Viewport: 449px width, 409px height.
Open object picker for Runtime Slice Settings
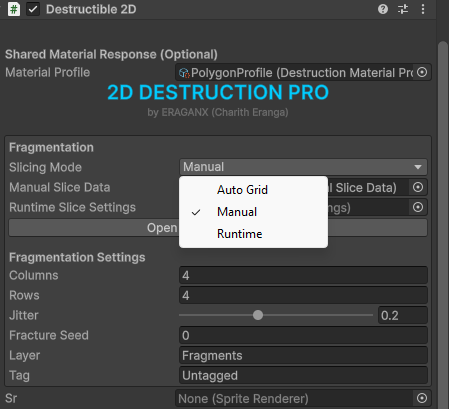pos(418,207)
